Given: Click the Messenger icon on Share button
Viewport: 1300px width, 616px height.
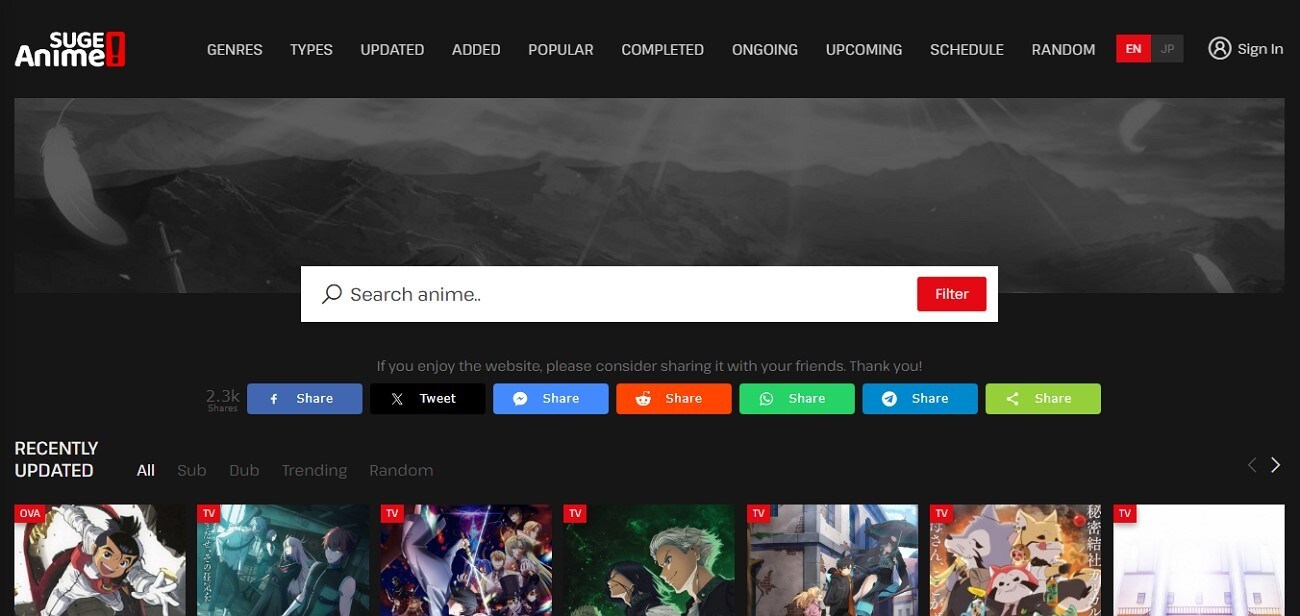Looking at the screenshot, I should pyautogui.click(x=520, y=398).
